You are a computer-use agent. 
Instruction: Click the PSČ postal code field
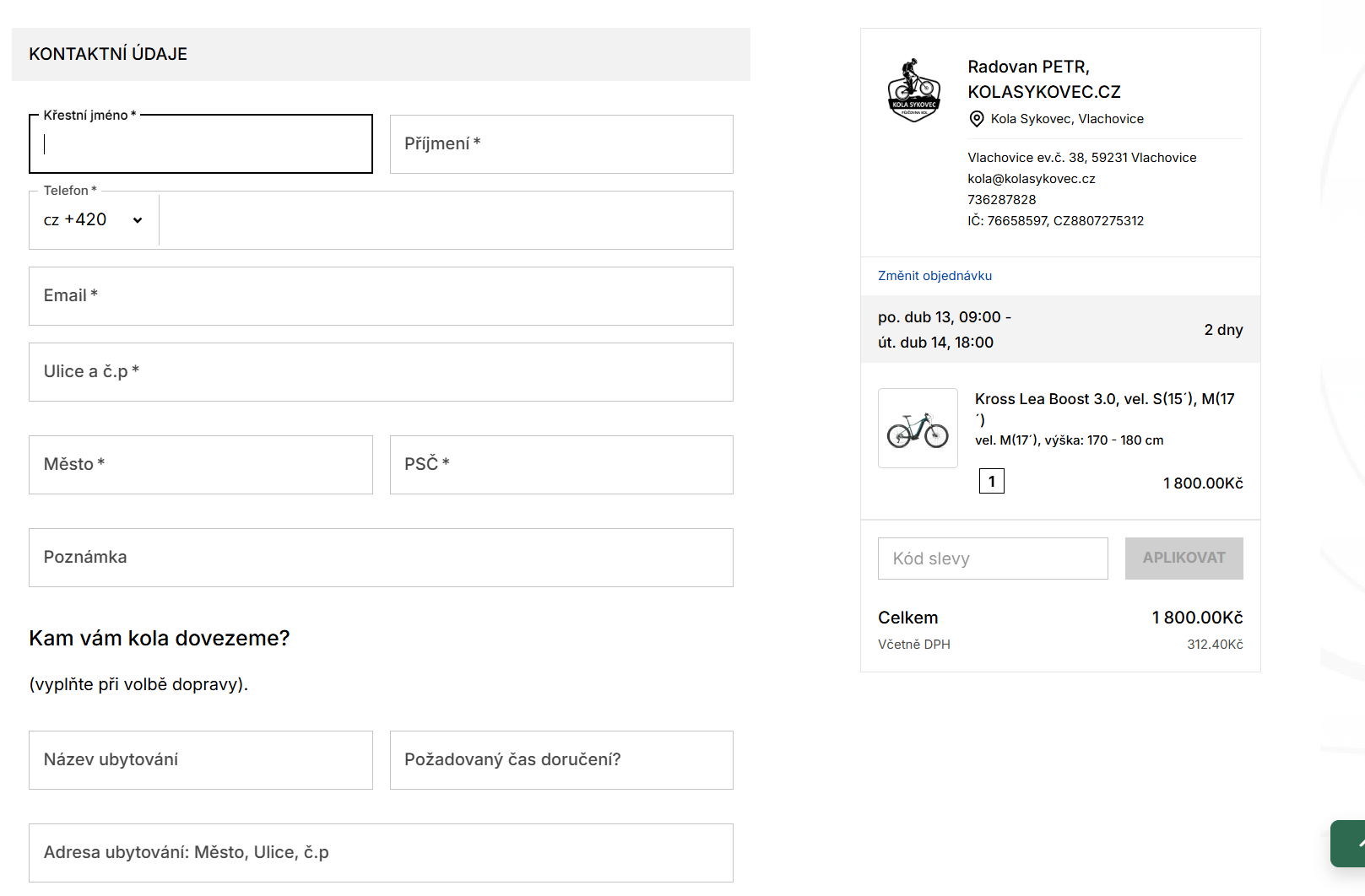(561, 465)
